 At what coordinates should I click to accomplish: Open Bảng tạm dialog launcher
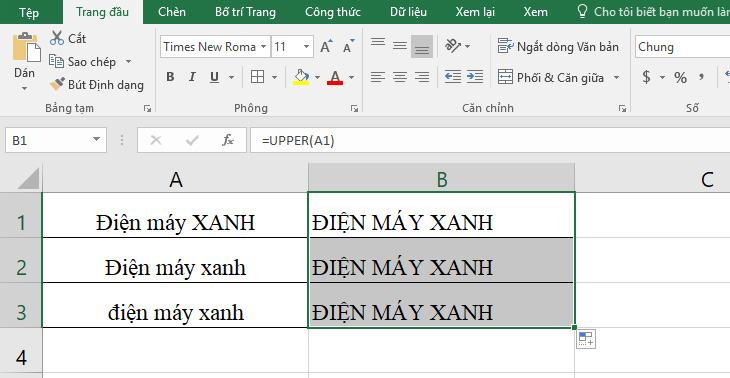[x=147, y=108]
